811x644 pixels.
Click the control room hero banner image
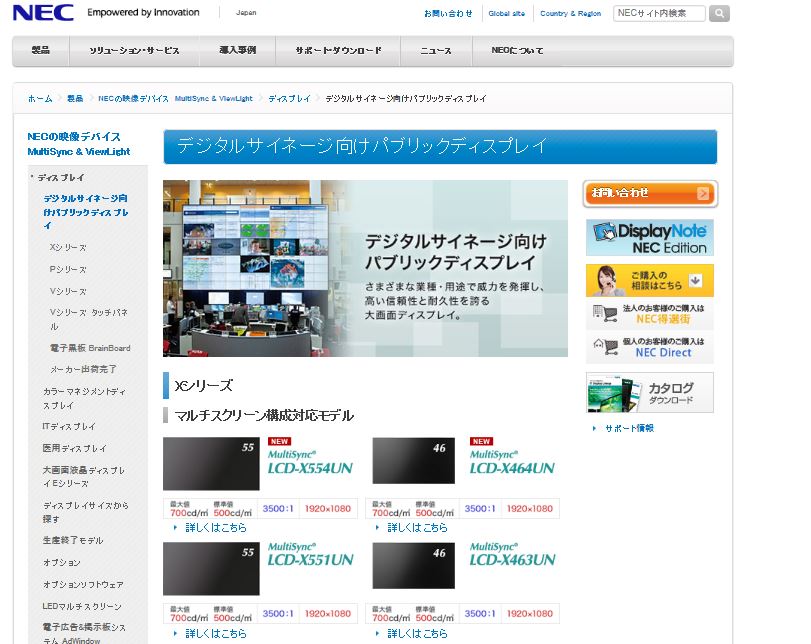coord(365,268)
